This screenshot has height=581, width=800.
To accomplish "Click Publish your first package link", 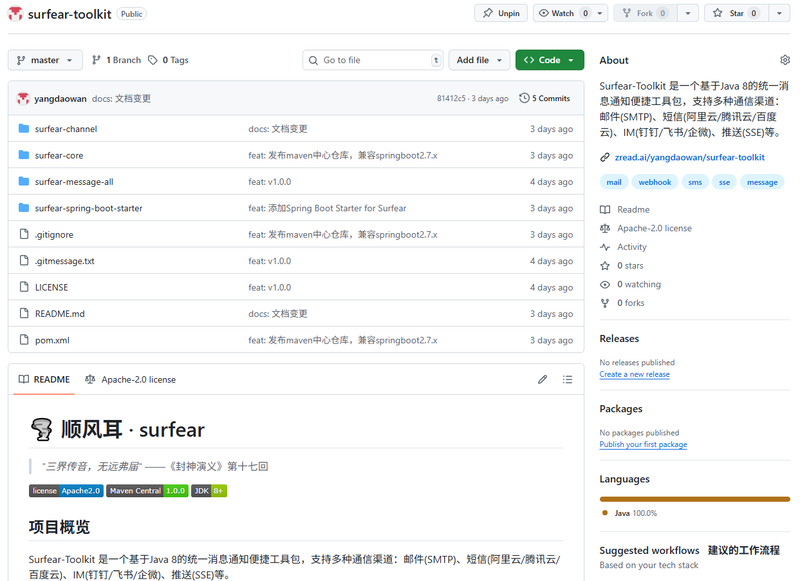I will point(643,444).
